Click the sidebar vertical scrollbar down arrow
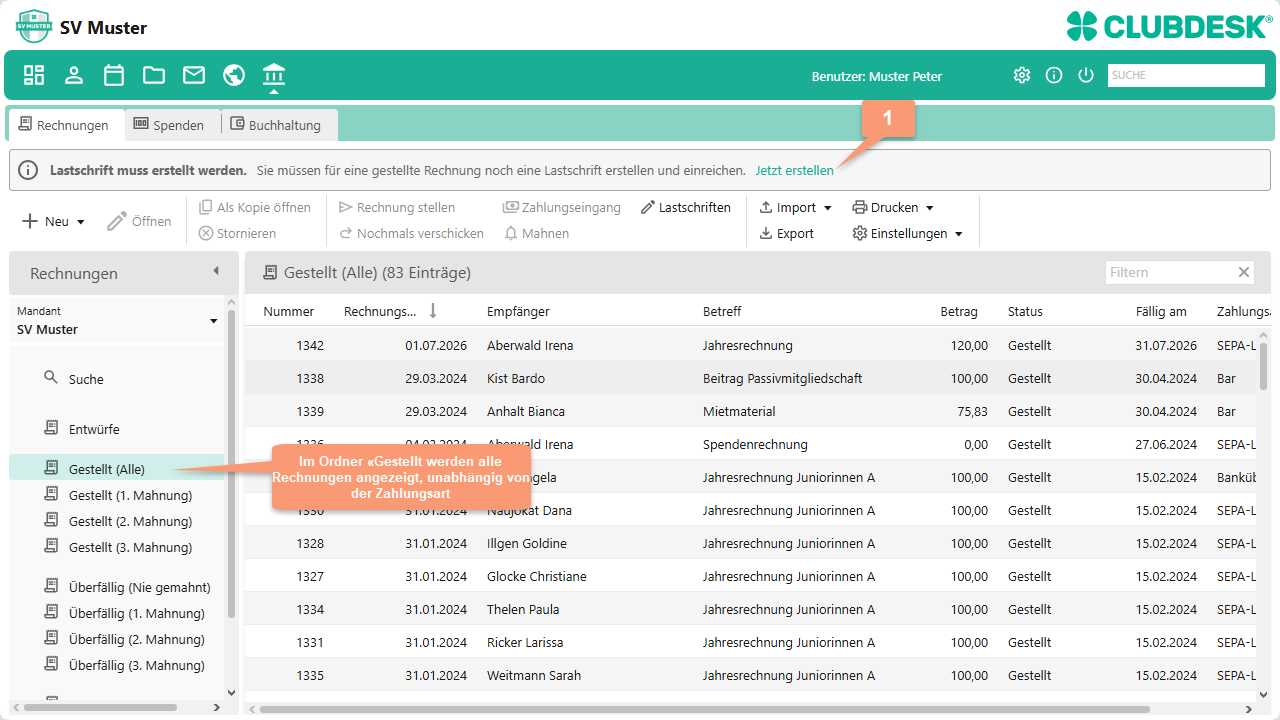The height and width of the screenshot is (720, 1280). pyautogui.click(x=231, y=692)
